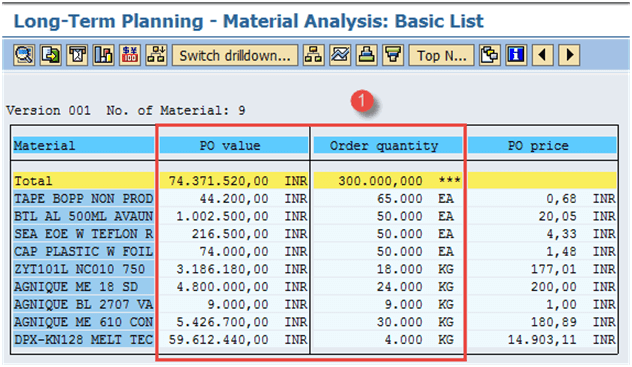632x367 pixels.
Task: Click the stamp-shaped toolbar icon
Action: point(366,55)
